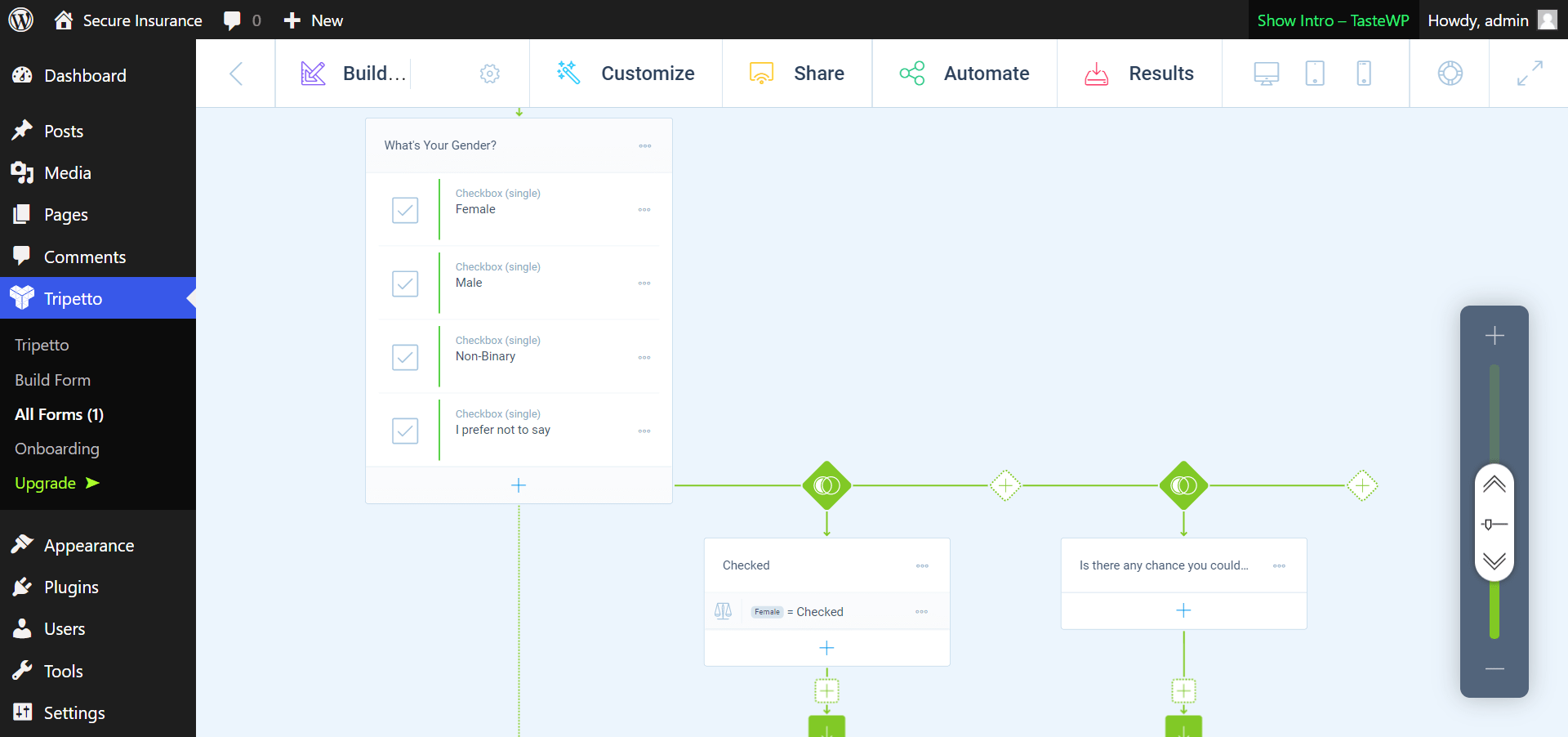Viewport: 1568px width, 737px height.
Task: Switch to tablet preview icon
Action: pyautogui.click(x=1315, y=74)
